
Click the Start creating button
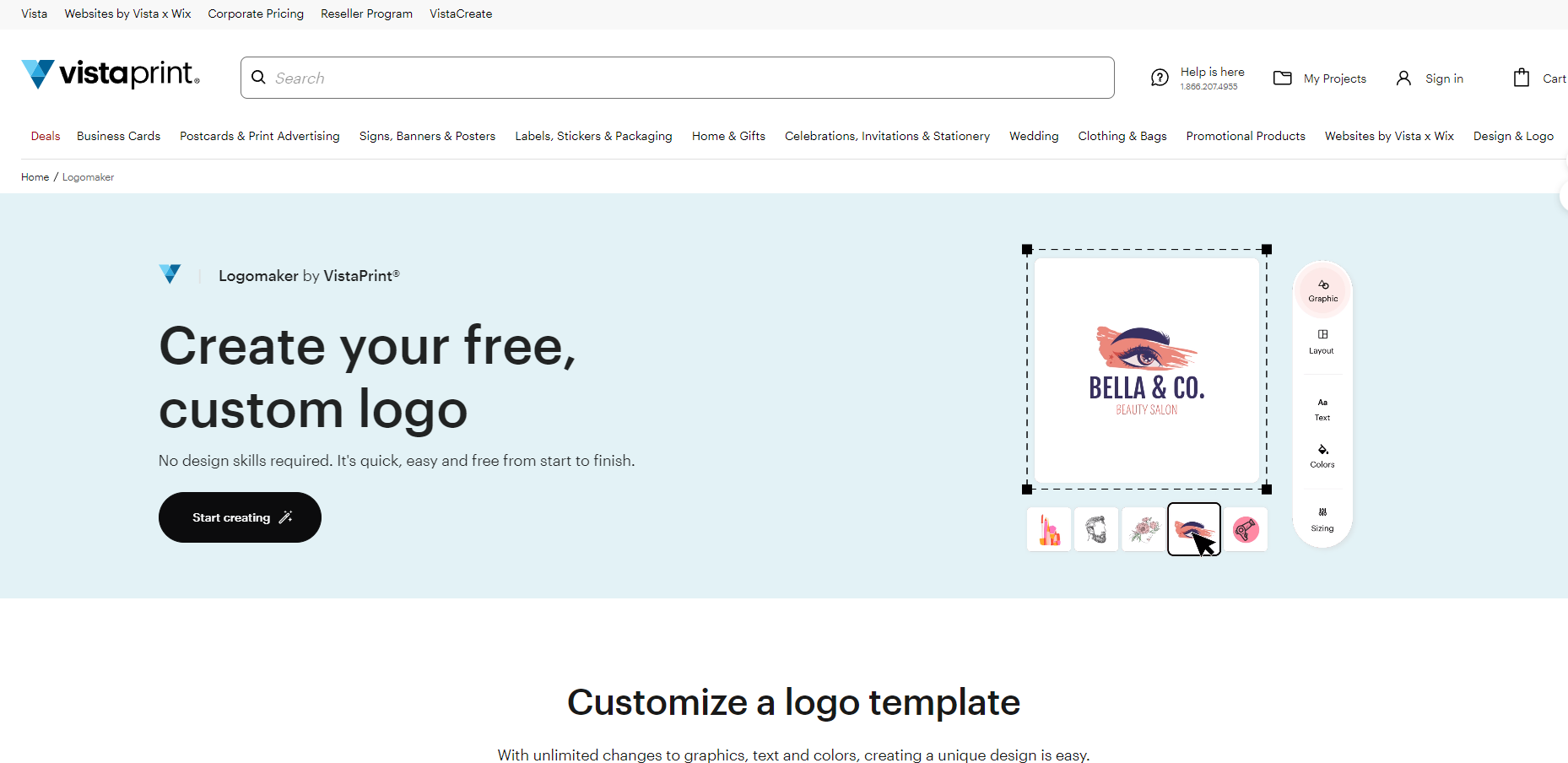pos(240,517)
